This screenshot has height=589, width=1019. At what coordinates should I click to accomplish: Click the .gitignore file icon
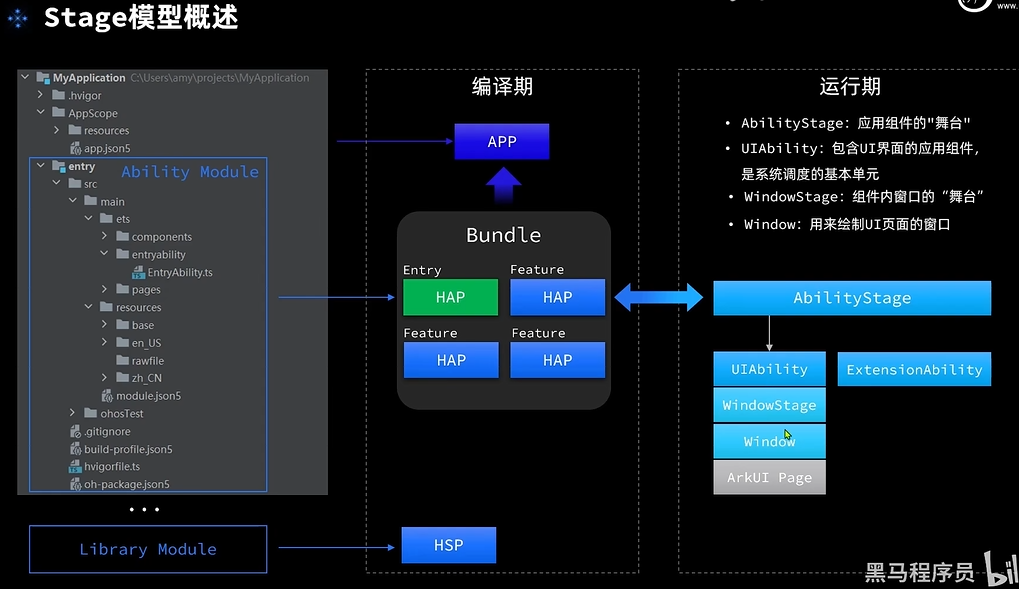click(75, 431)
